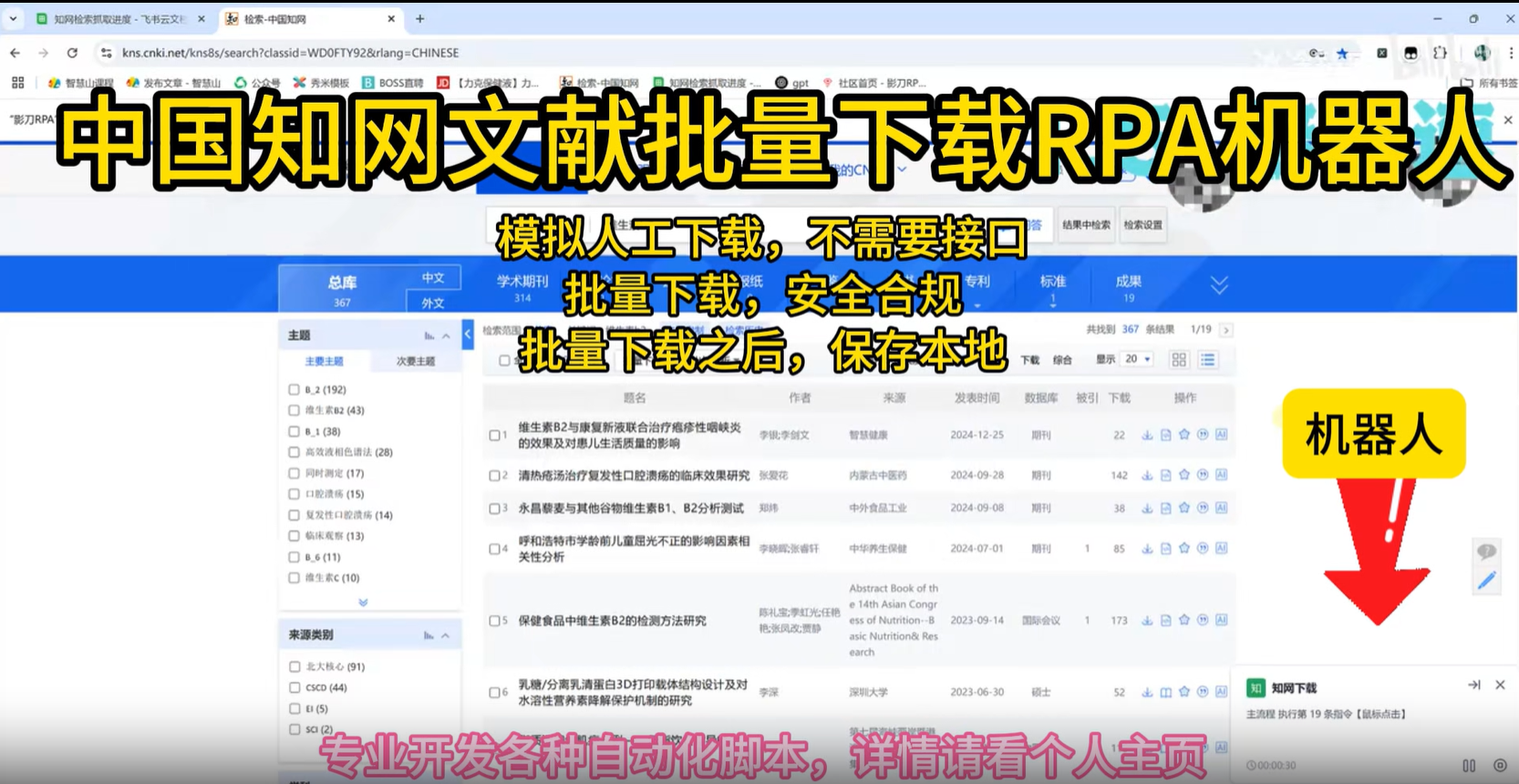This screenshot has height=784, width=1519.
Task: Favorite the 维生素B2与康复新液 article
Action: (1184, 435)
